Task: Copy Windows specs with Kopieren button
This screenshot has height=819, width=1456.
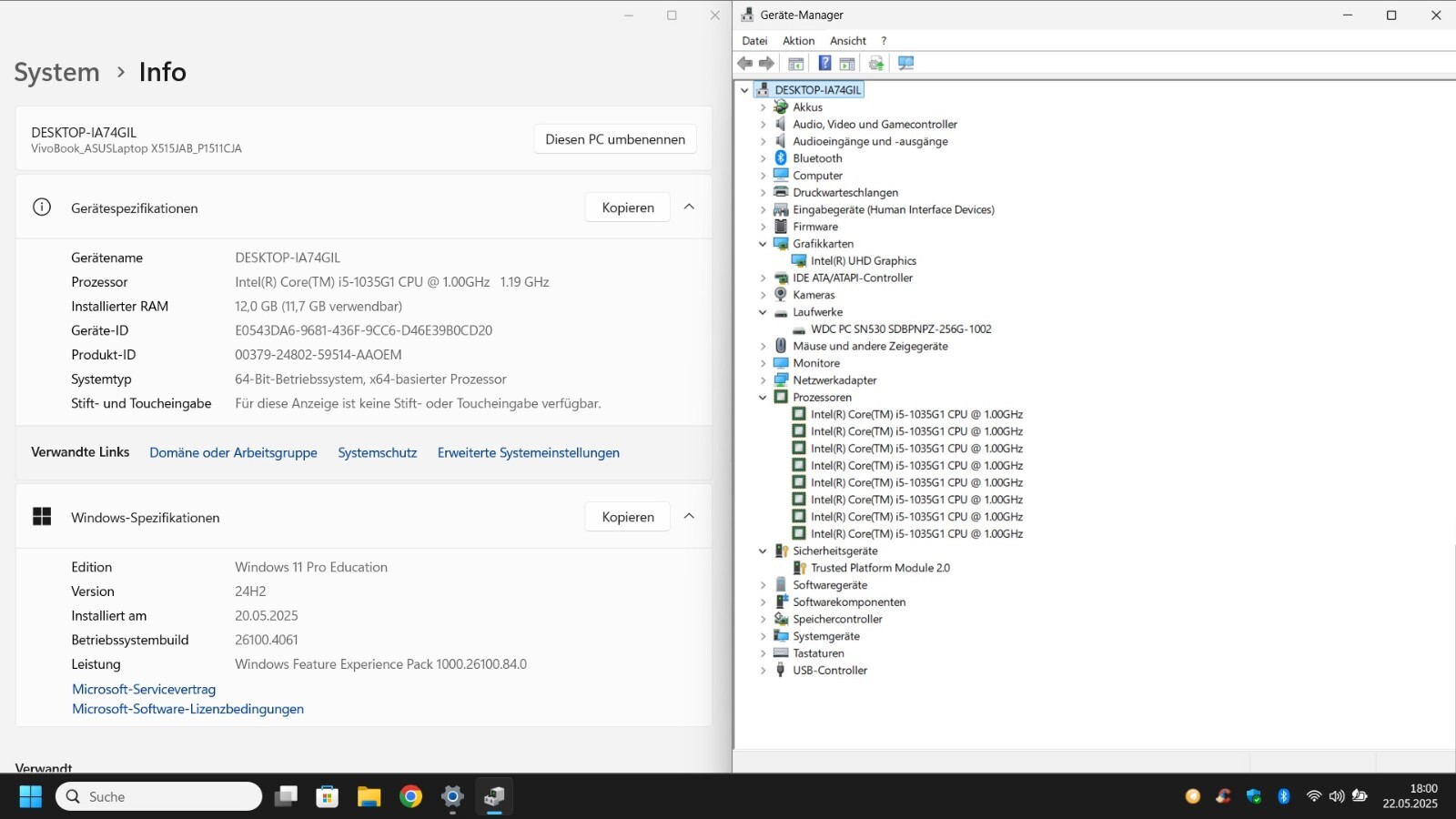Action: (x=628, y=517)
